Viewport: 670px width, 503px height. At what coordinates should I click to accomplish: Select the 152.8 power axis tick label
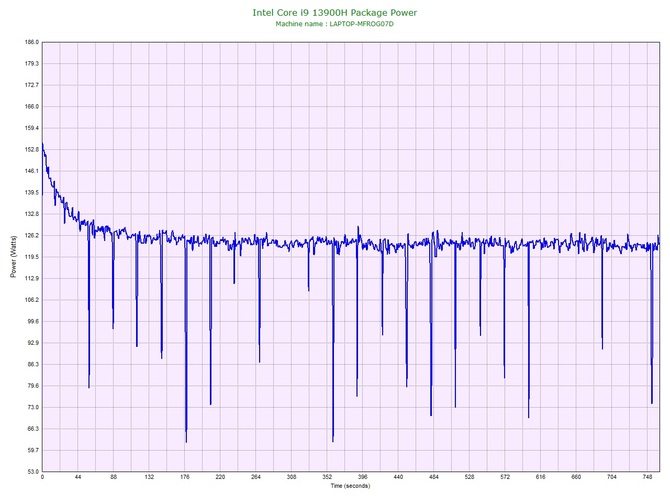[x=32, y=150]
